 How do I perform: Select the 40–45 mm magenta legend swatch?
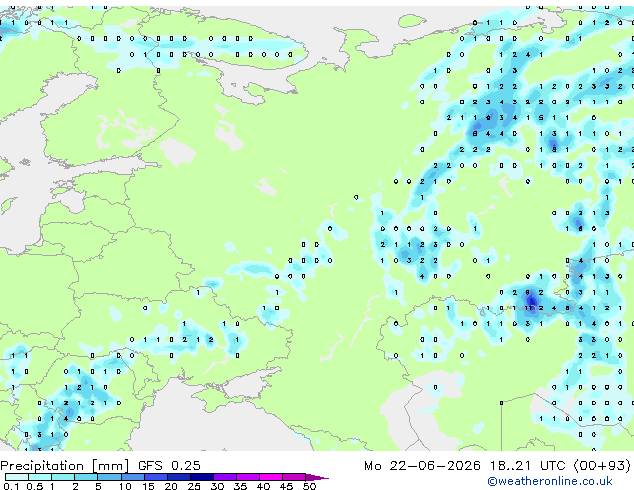click(x=271, y=477)
